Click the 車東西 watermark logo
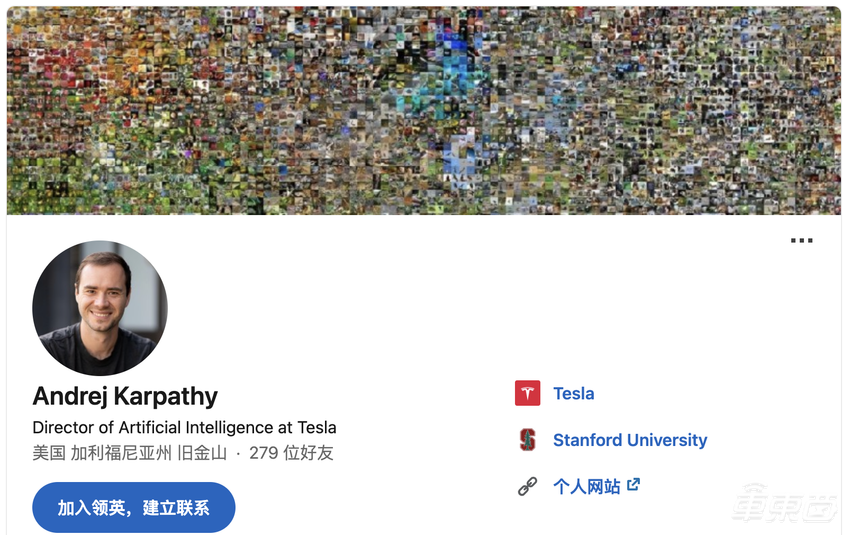 (784, 502)
